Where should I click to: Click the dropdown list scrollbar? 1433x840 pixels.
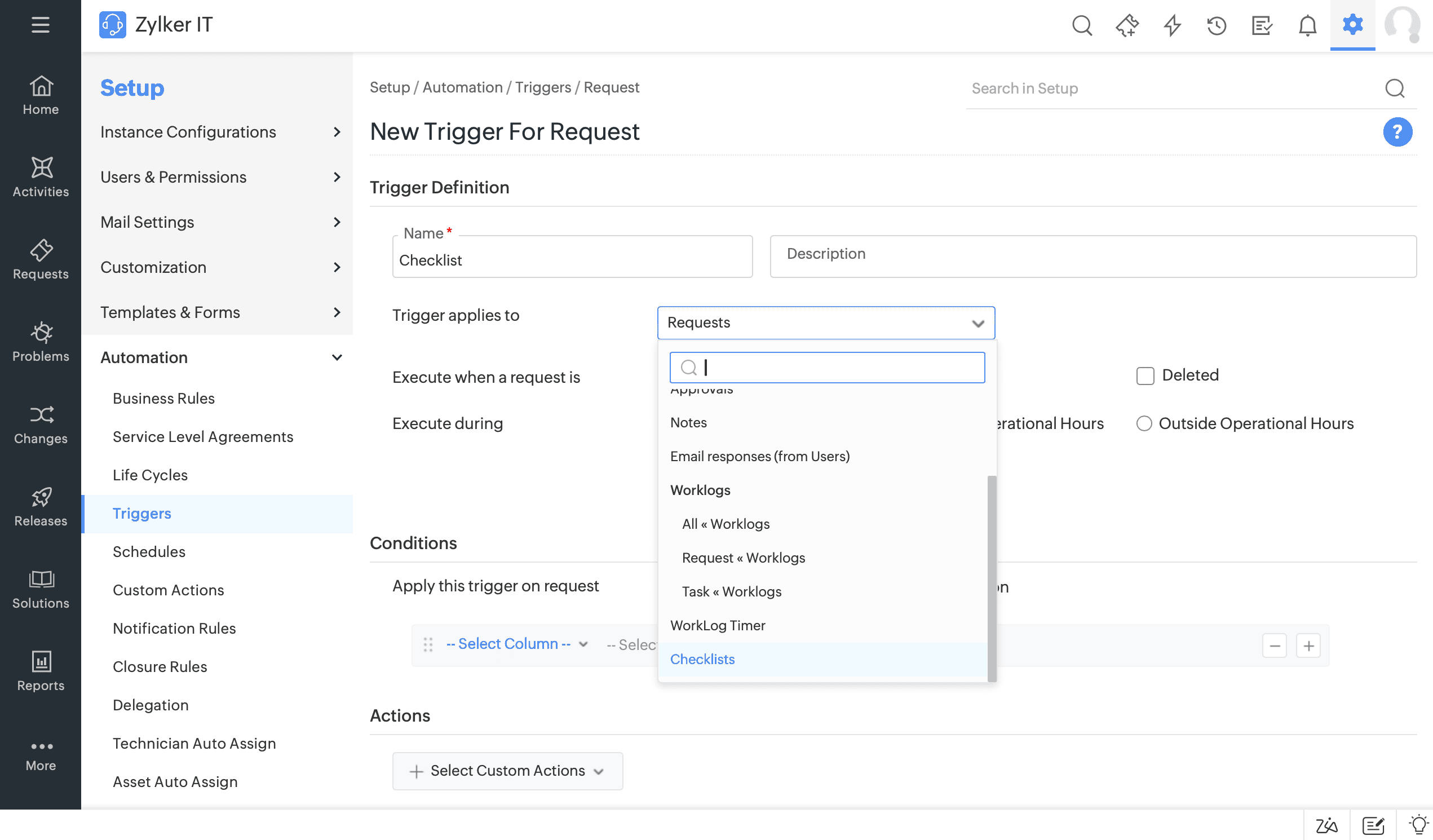click(992, 577)
